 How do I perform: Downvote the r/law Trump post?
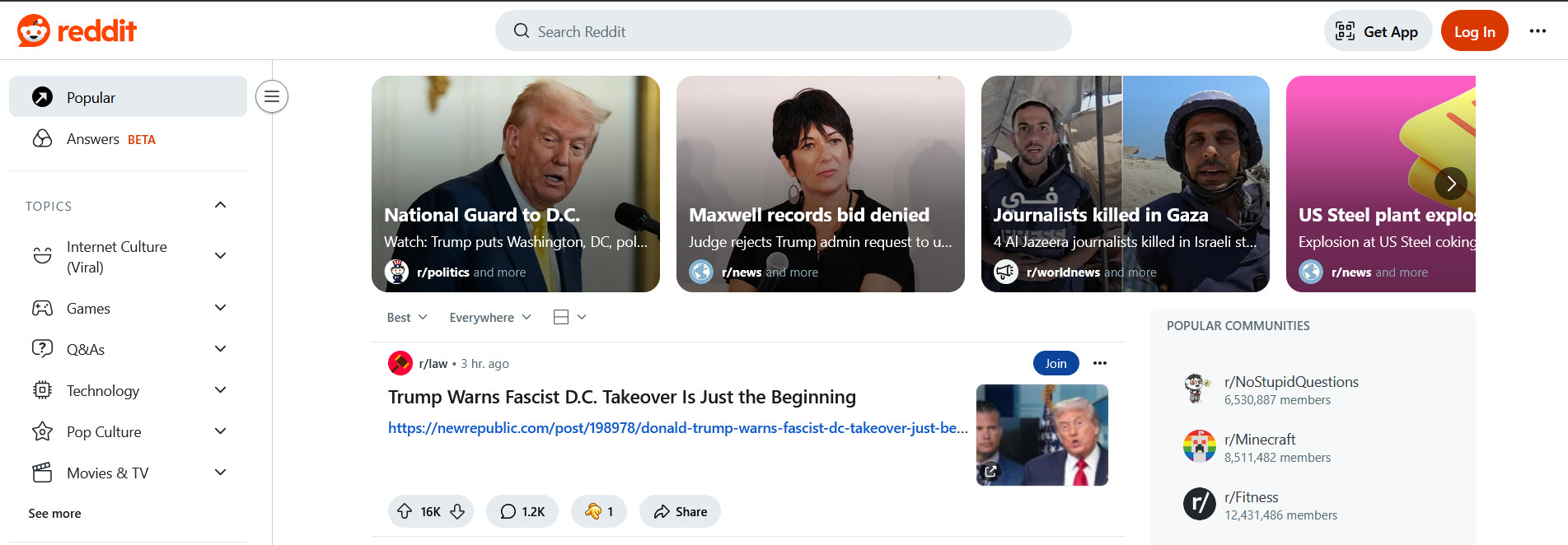[x=457, y=511]
